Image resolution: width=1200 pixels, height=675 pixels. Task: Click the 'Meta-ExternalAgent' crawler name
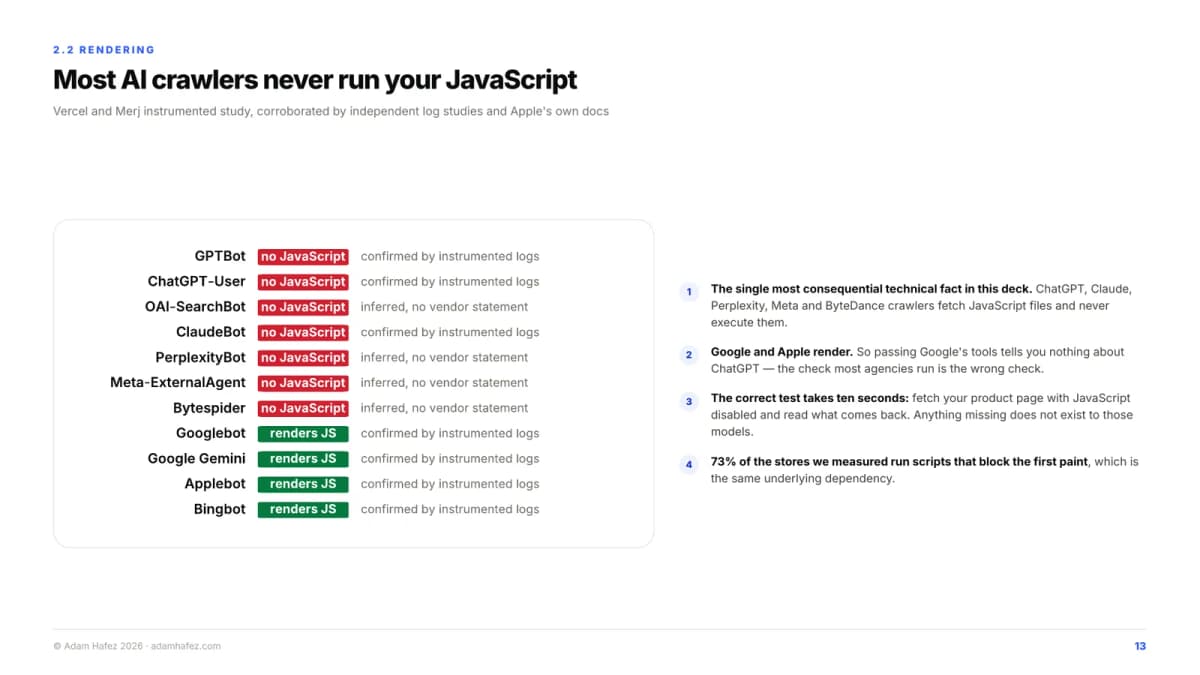coord(178,382)
